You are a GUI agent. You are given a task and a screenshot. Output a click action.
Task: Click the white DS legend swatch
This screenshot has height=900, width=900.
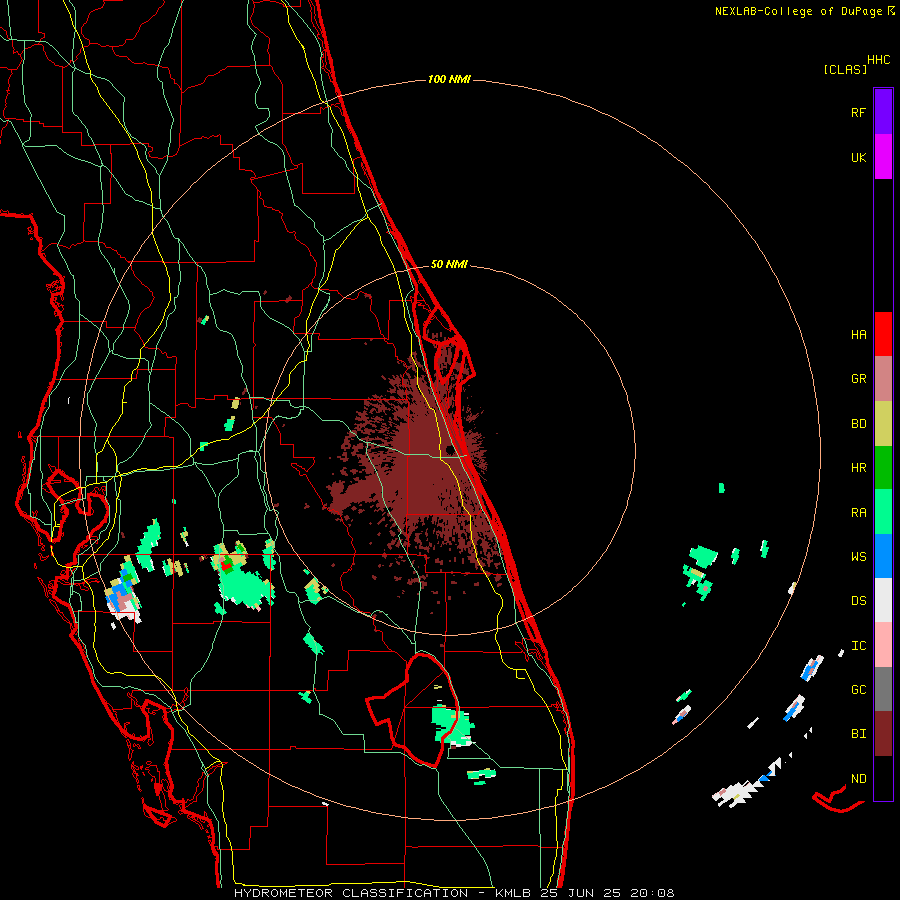click(x=883, y=600)
